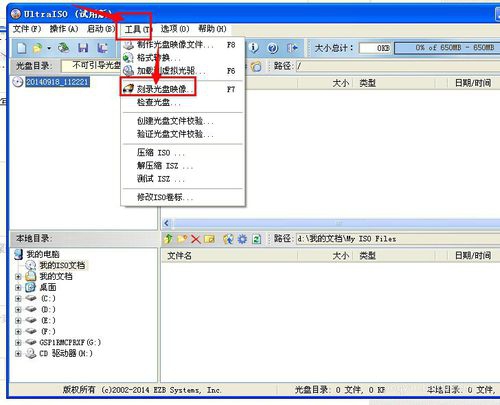Click the 650MB capacity progress bar
This screenshot has width=500, height=405.
tap(447, 48)
